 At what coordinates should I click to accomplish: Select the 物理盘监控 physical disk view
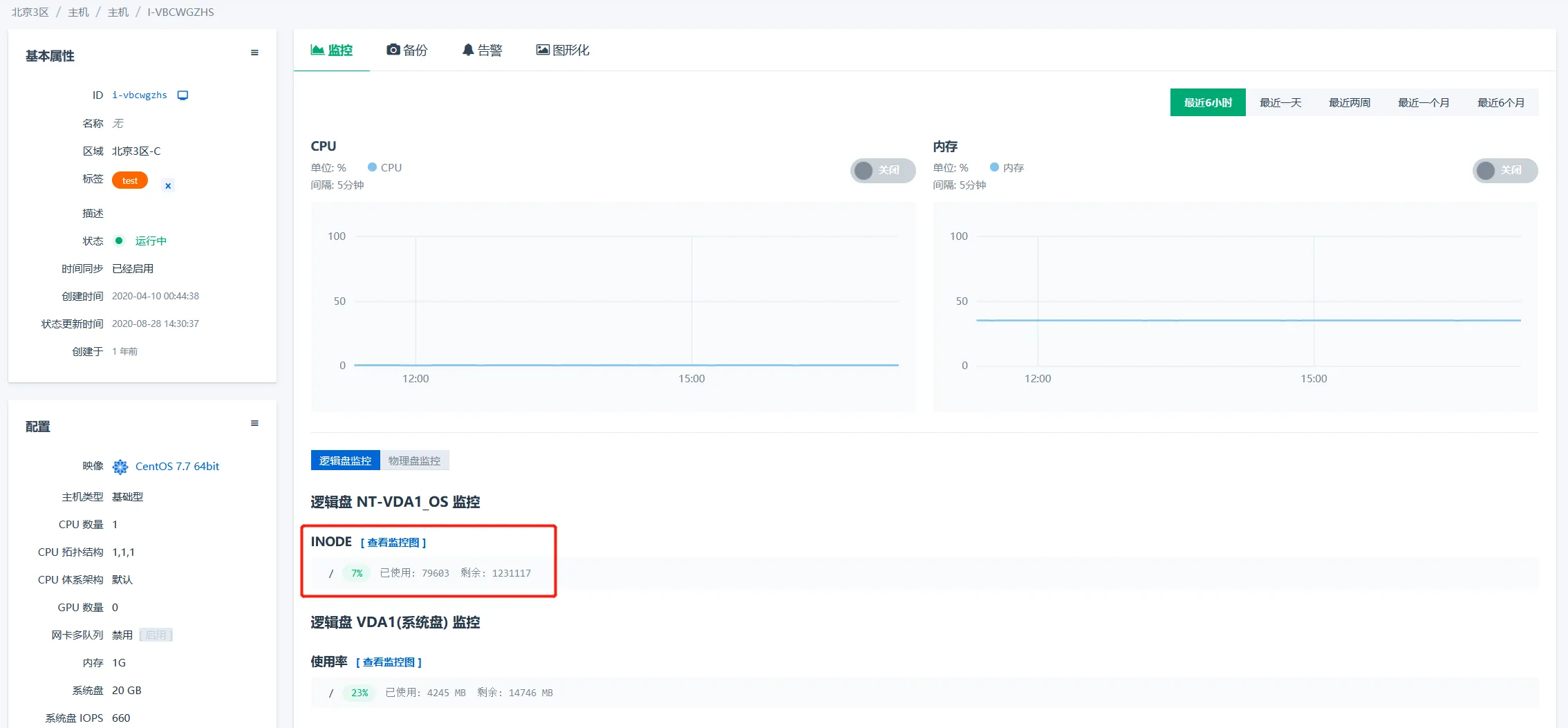point(414,460)
